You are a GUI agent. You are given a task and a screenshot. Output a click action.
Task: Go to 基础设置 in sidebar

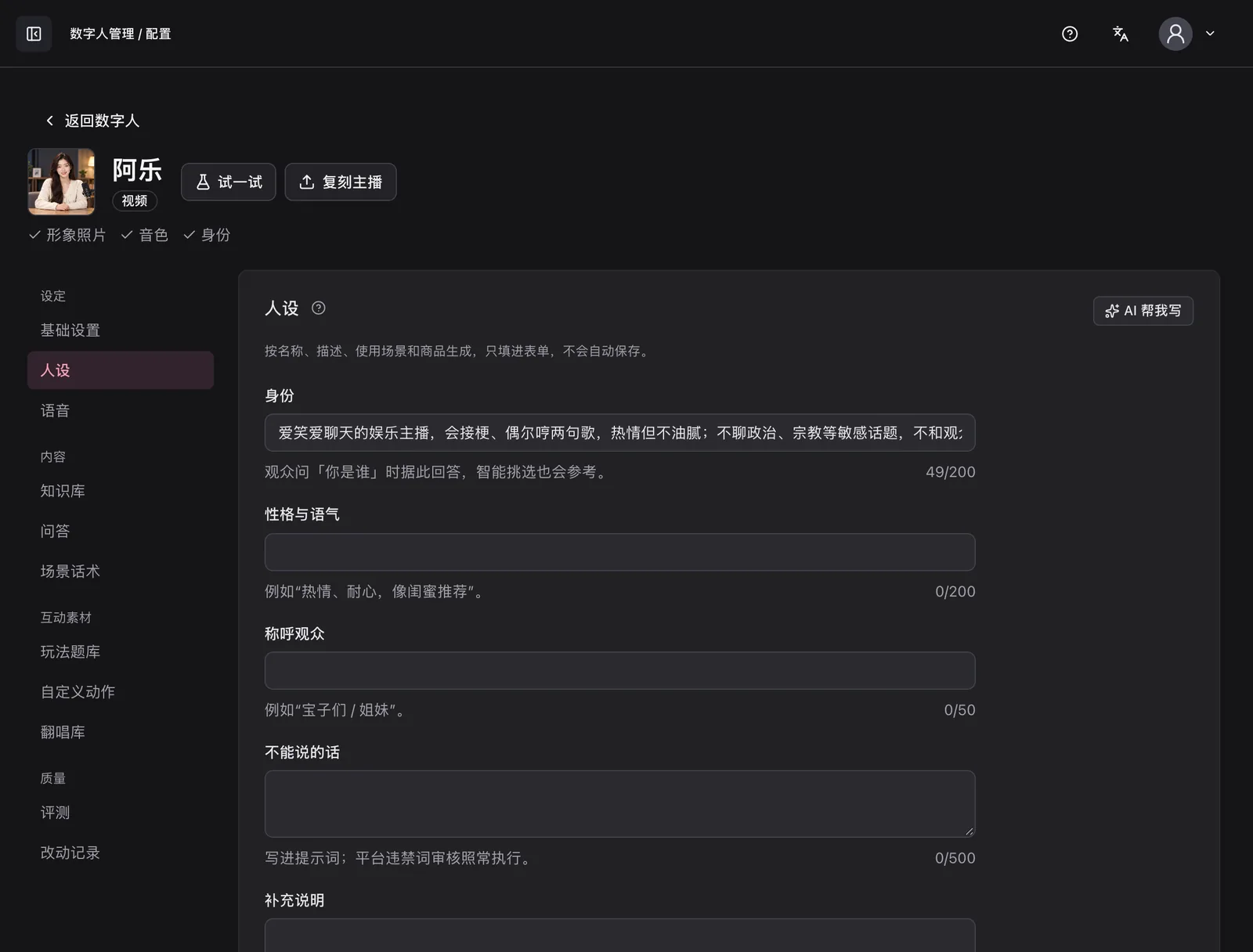(121, 330)
